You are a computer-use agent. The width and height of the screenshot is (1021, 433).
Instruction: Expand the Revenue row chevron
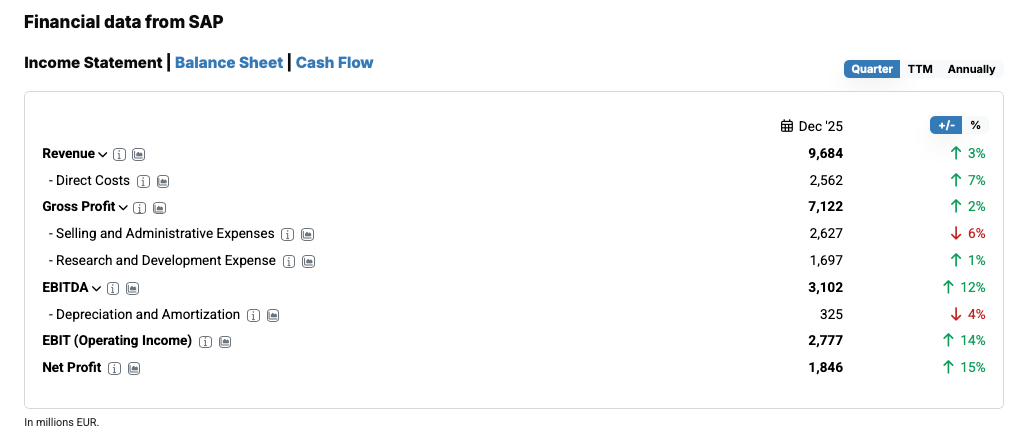click(103, 154)
